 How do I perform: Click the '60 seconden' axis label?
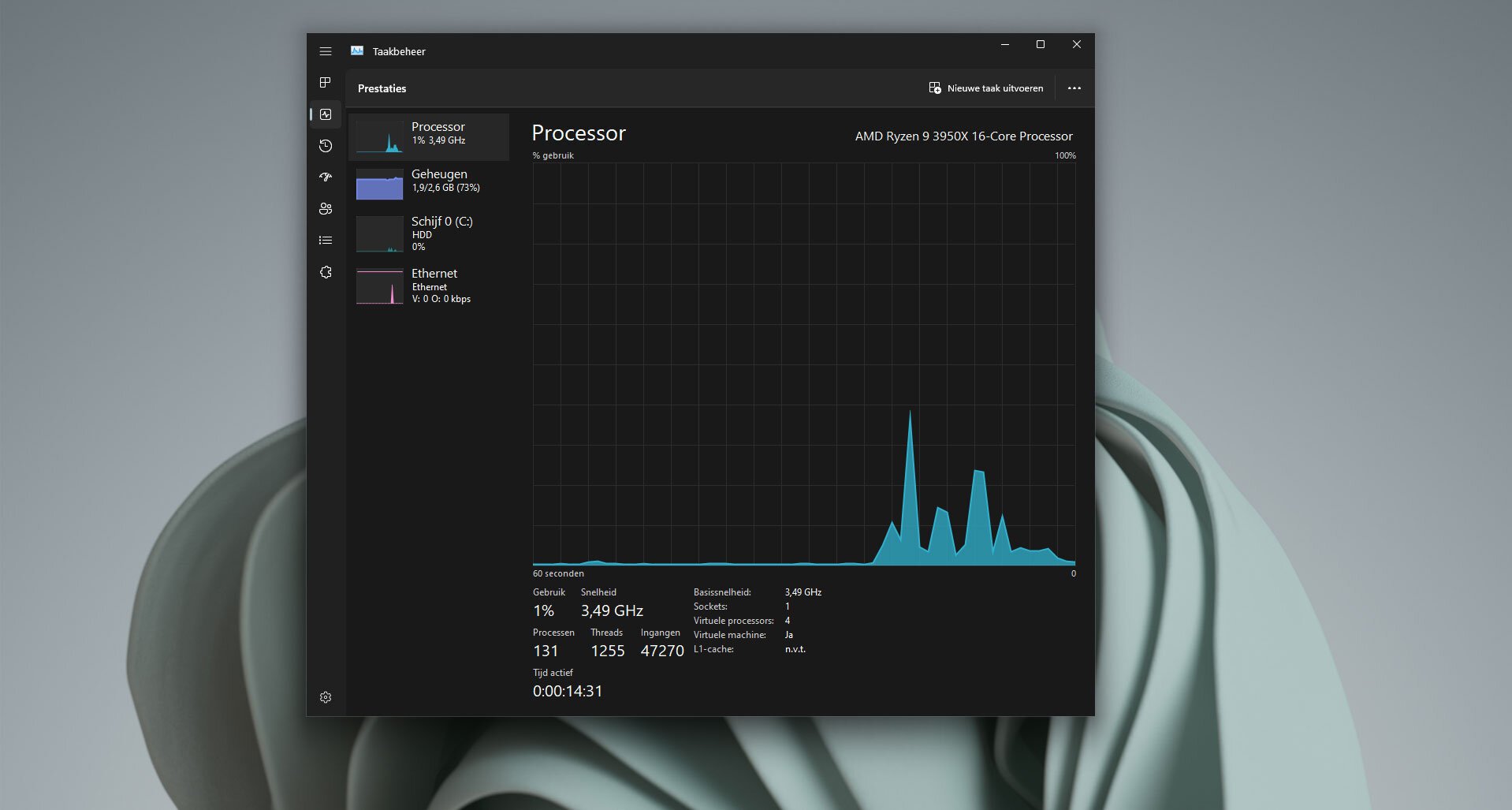coord(558,573)
